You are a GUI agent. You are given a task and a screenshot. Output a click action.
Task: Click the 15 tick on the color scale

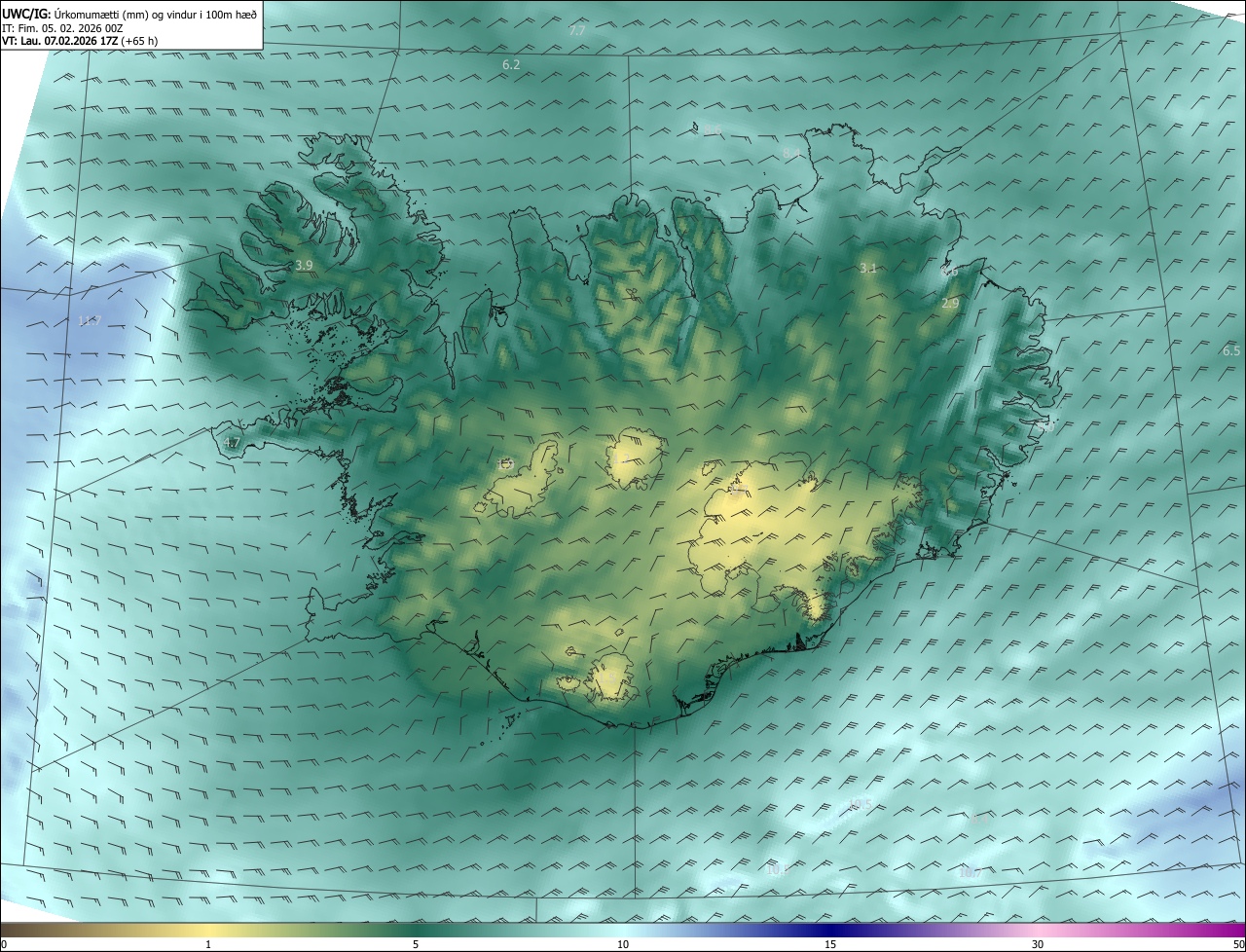[830, 944]
